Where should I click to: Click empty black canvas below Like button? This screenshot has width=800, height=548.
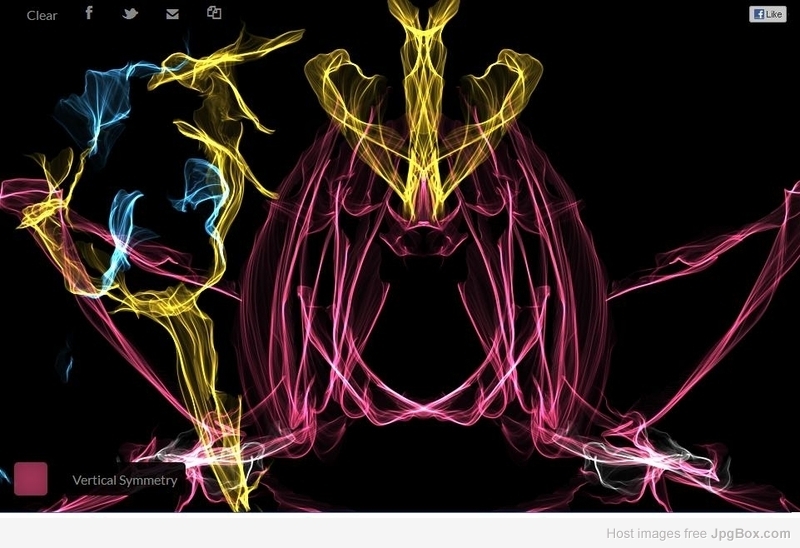[740, 100]
